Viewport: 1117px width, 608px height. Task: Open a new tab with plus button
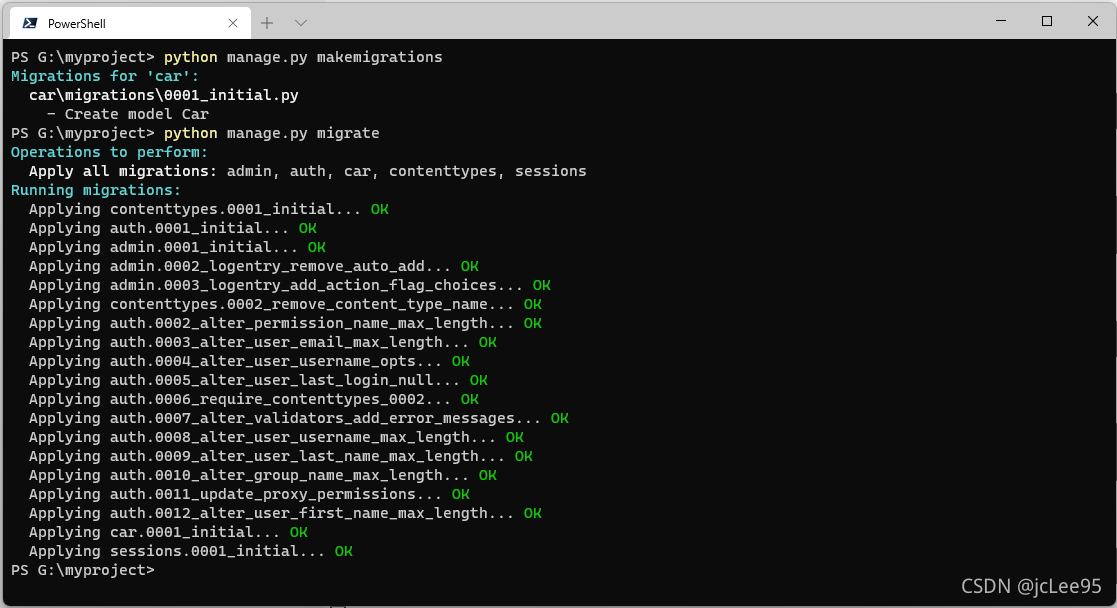point(267,23)
